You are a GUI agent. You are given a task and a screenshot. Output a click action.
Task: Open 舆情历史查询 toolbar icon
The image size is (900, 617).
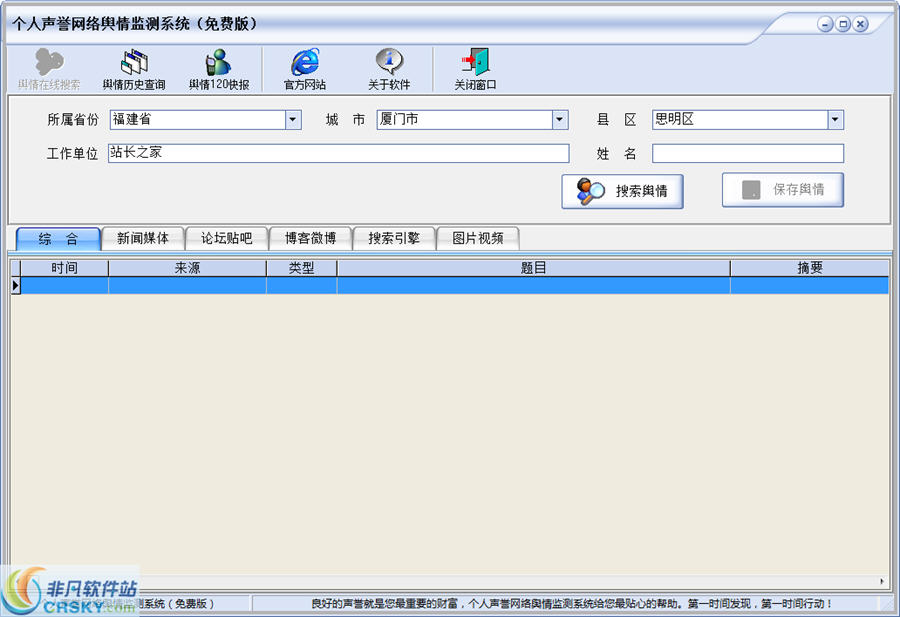pos(134,69)
